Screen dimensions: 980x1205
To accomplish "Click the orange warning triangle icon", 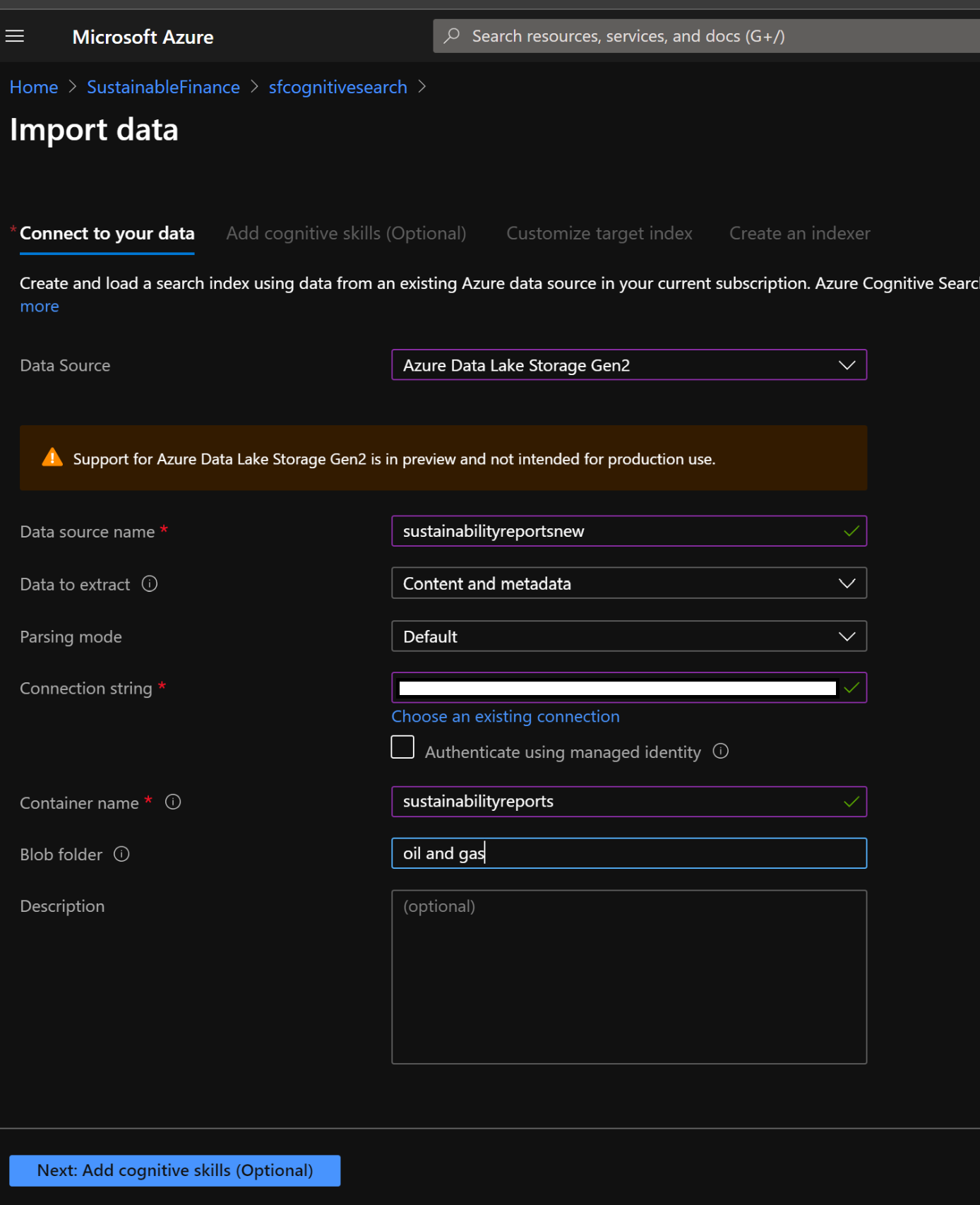I will point(52,458).
